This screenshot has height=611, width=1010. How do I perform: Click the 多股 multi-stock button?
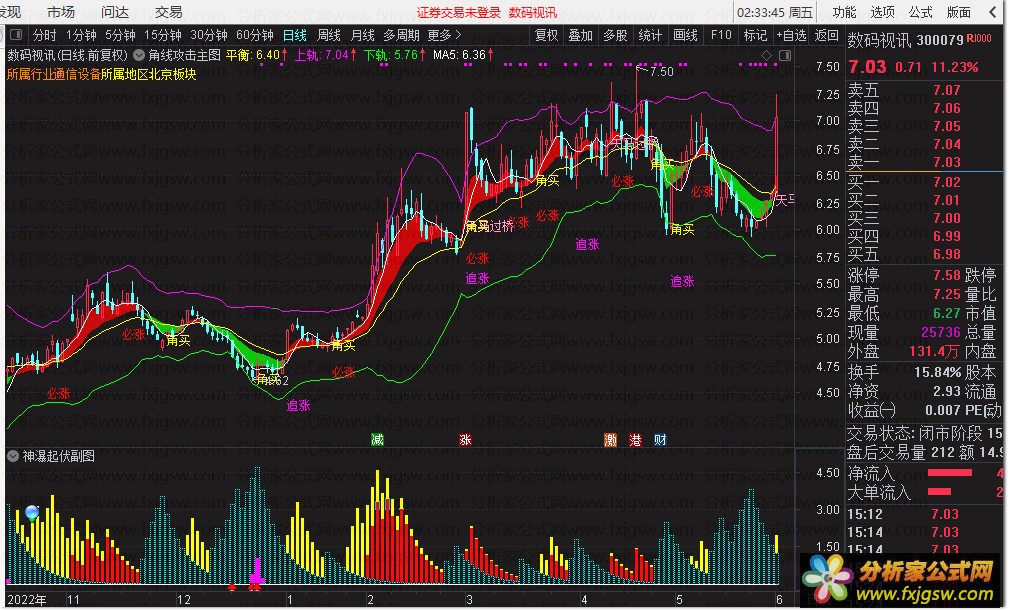tap(615, 35)
